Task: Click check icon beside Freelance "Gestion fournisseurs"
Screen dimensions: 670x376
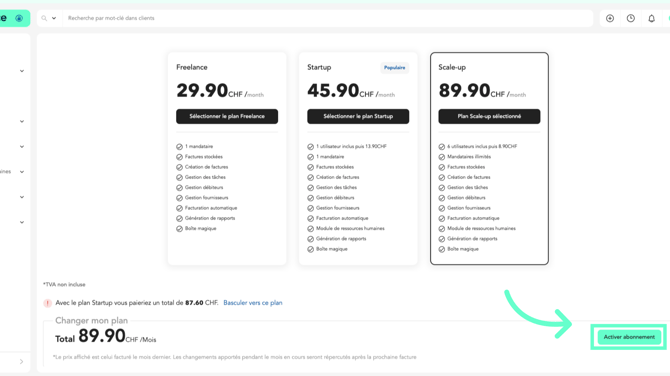Action: click(179, 198)
